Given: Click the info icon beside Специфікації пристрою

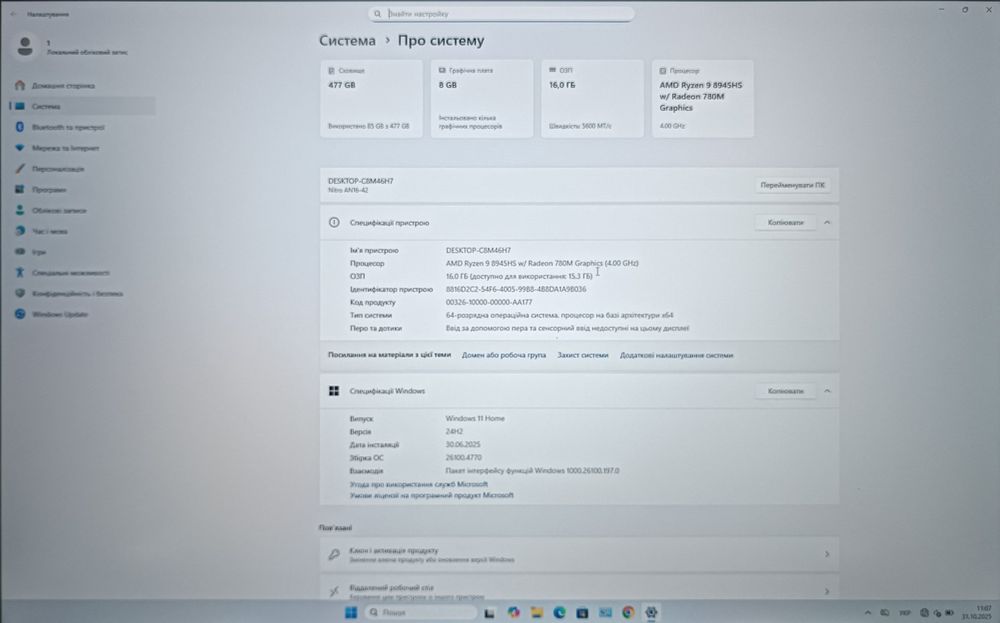Looking at the screenshot, I should tap(334, 223).
